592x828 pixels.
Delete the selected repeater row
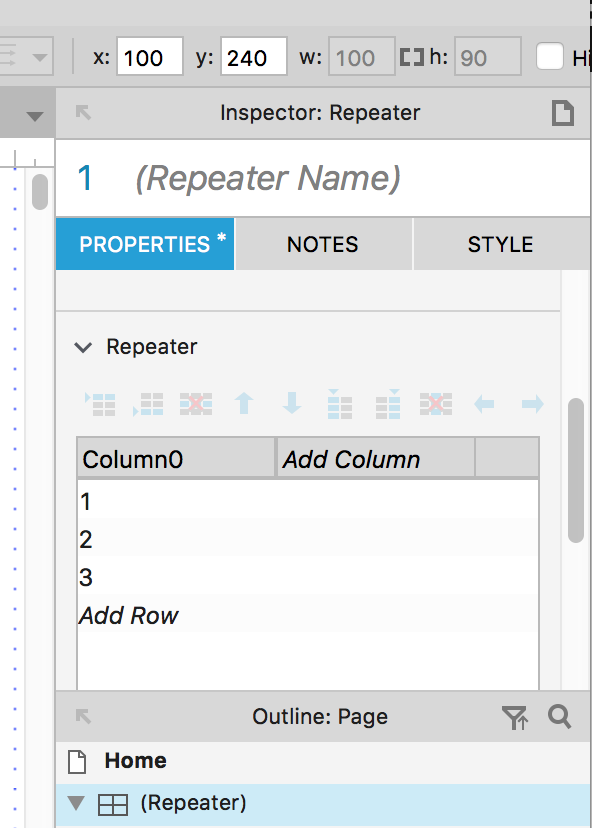coord(196,404)
